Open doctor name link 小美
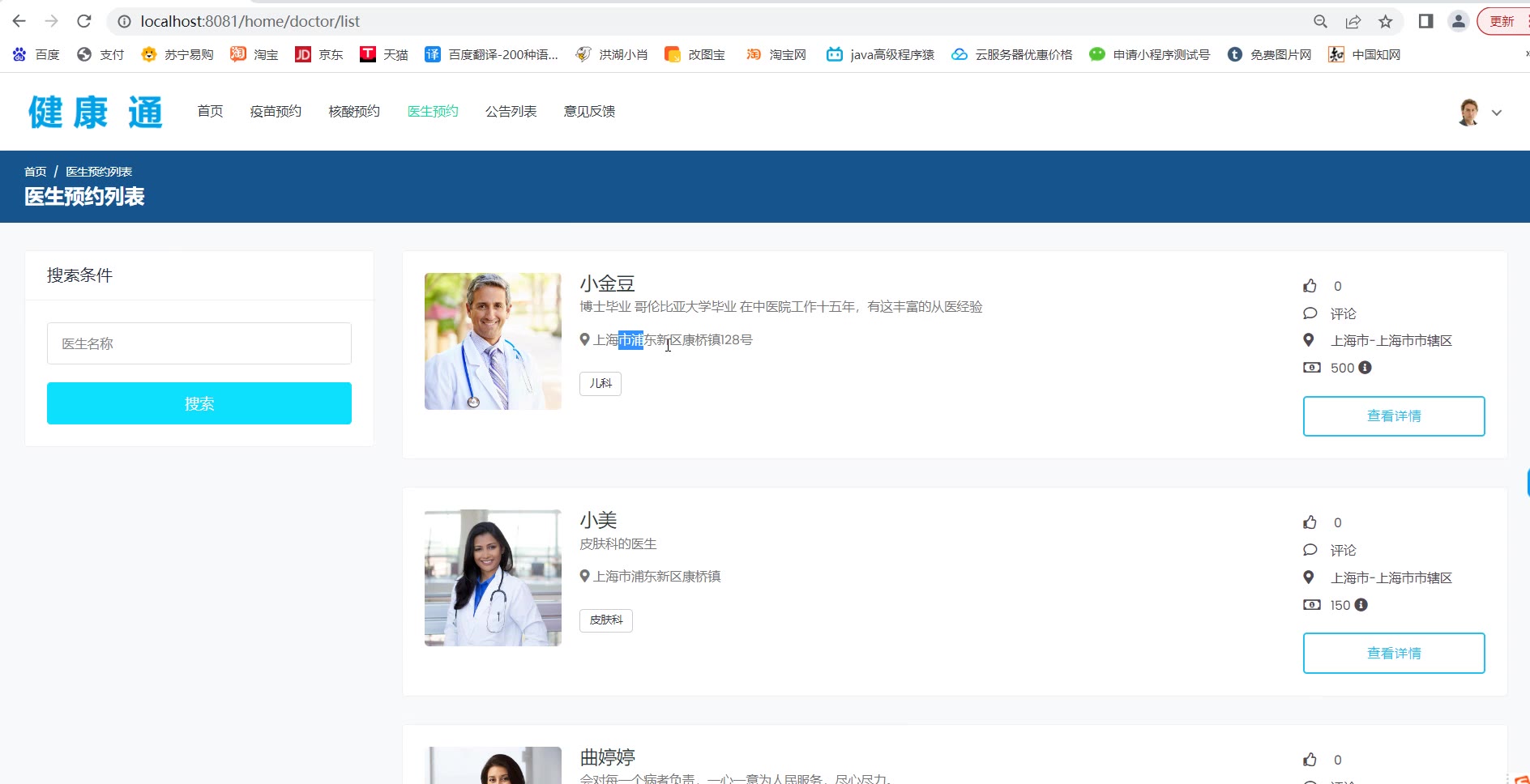 pyautogui.click(x=598, y=520)
